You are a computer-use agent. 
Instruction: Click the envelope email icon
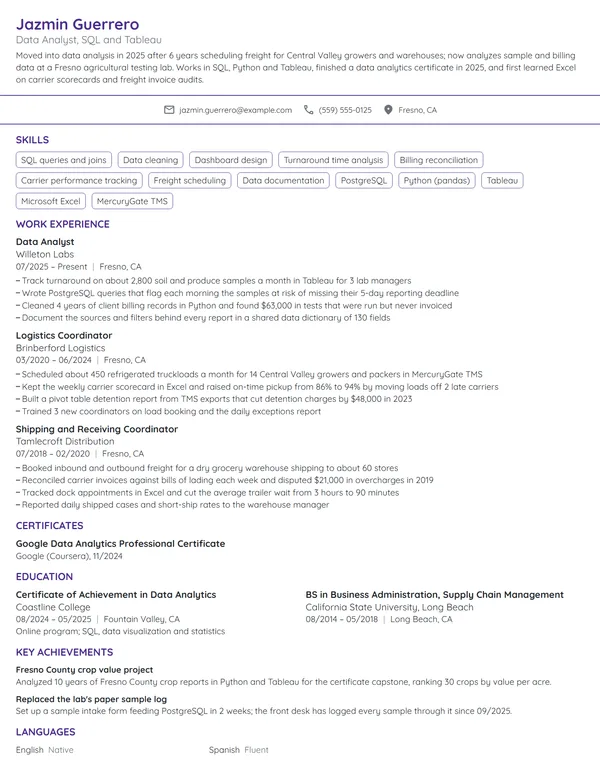point(169,110)
